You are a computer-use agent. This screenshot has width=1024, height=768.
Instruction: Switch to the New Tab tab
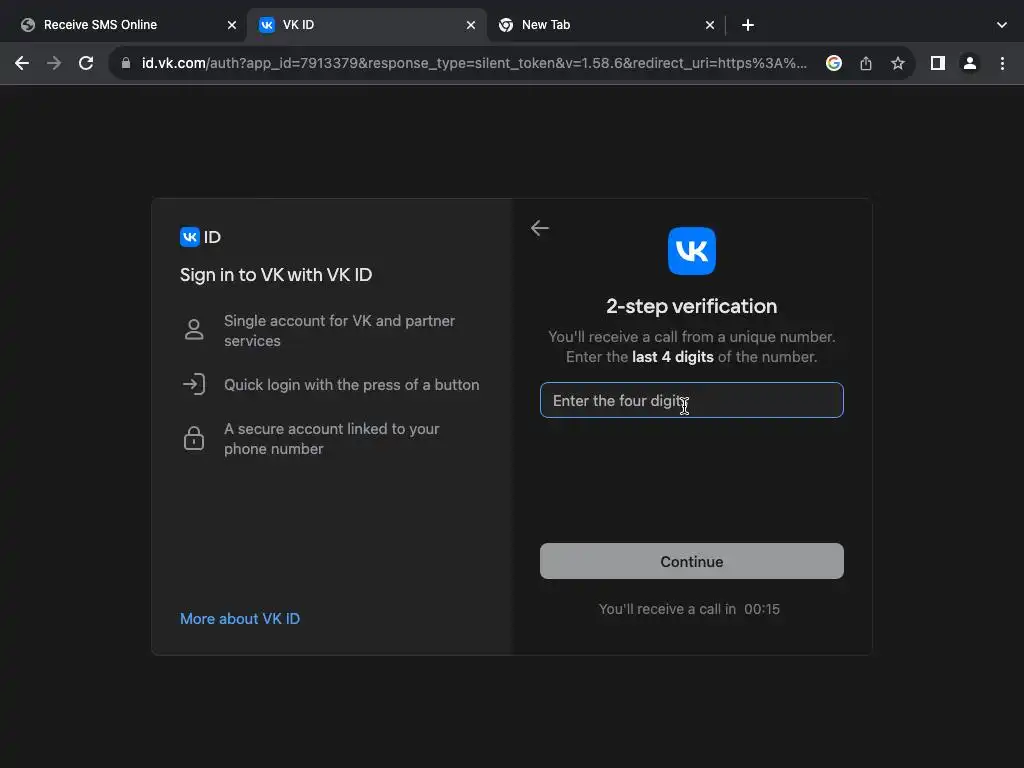(604, 25)
